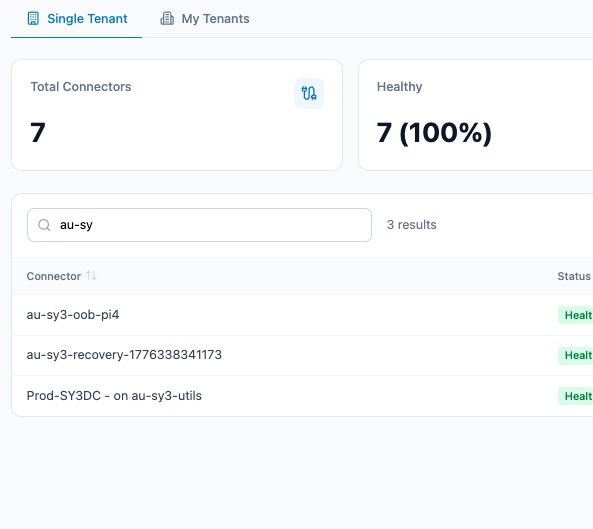Select the Single Tenant tab
593x529 pixels.
pos(77,19)
